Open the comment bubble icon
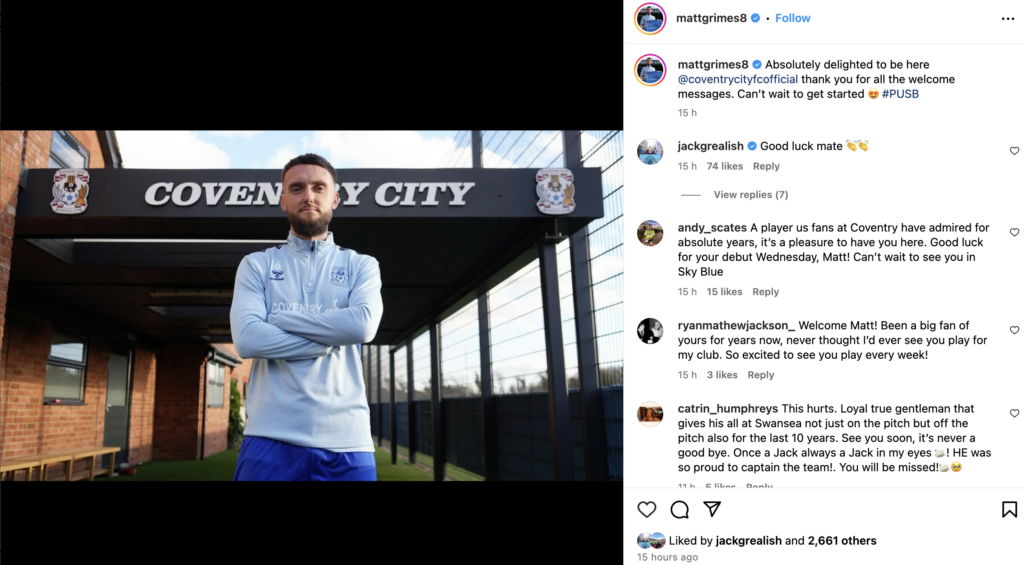This screenshot has height=565, width=1024. tap(679, 509)
